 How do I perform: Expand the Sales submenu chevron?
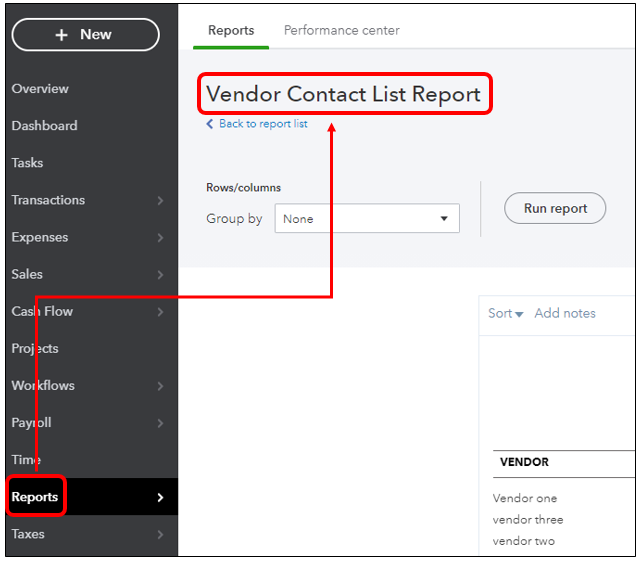[x=160, y=275]
